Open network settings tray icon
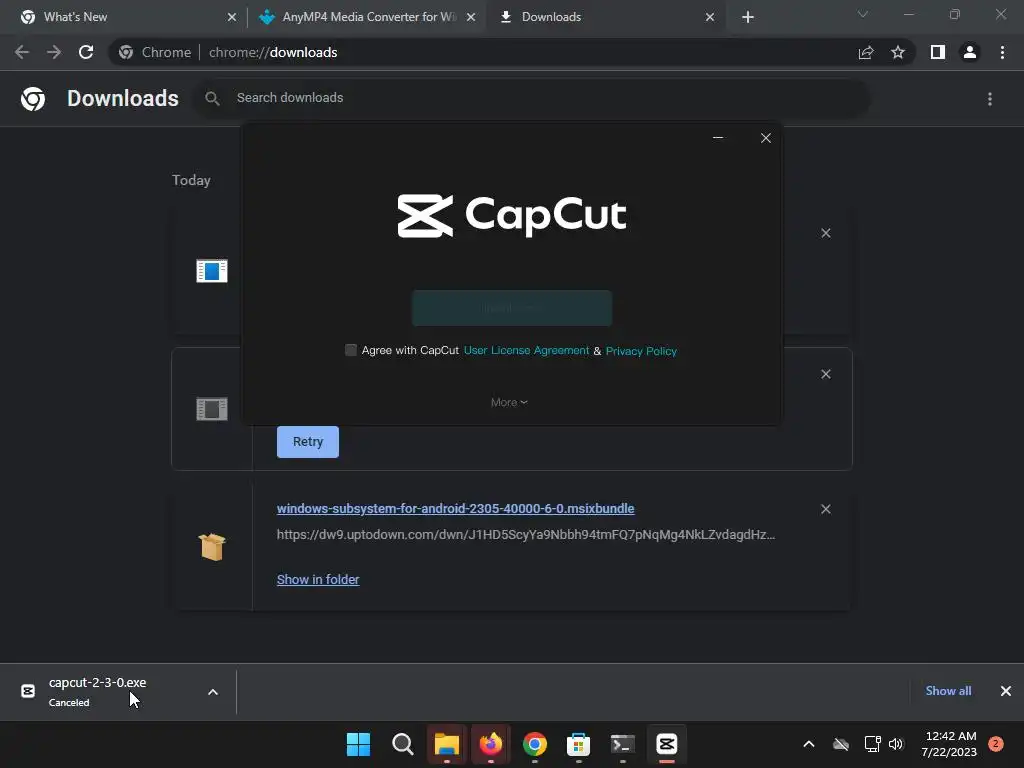 pos(872,744)
